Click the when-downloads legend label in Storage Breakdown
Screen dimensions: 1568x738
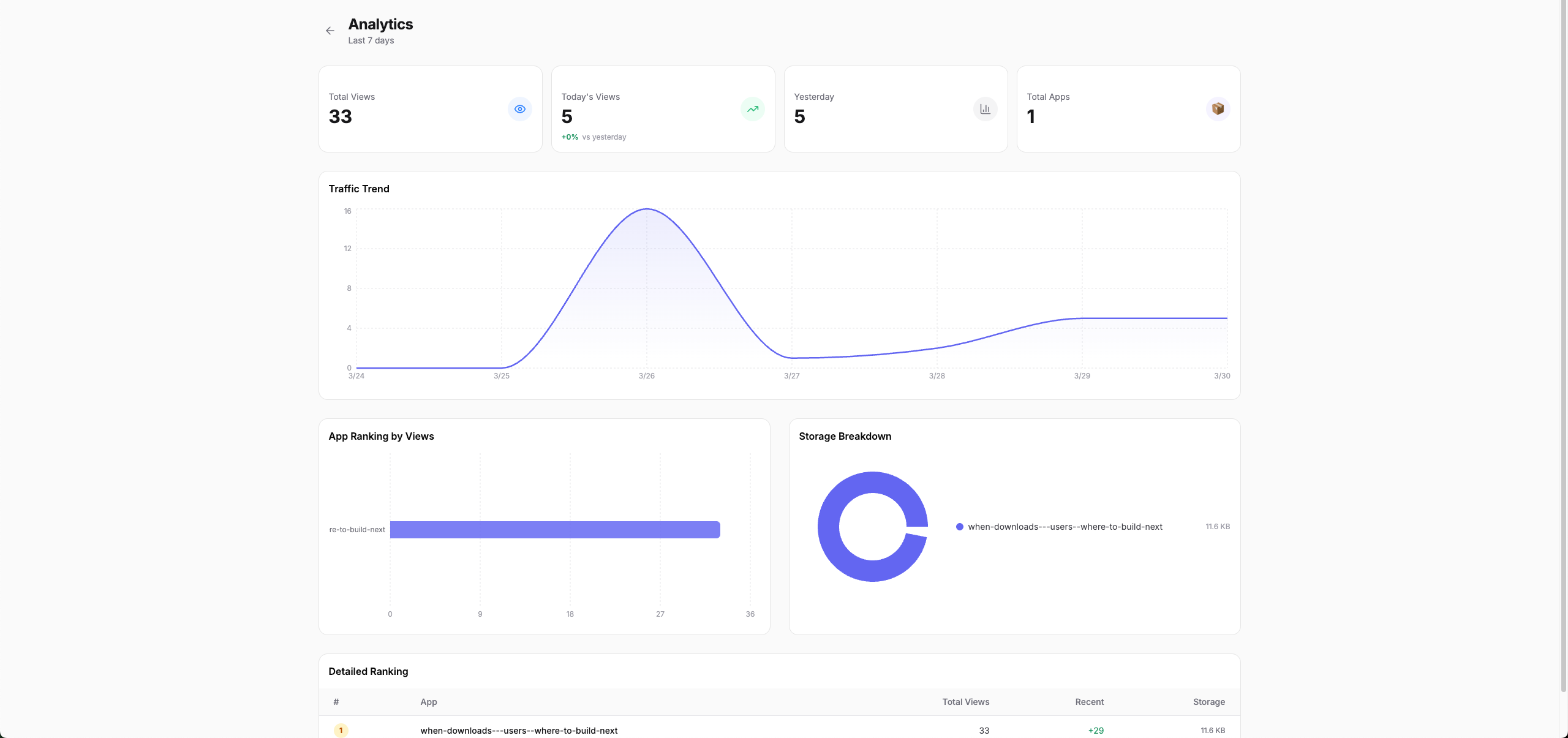pyautogui.click(x=1065, y=527)
